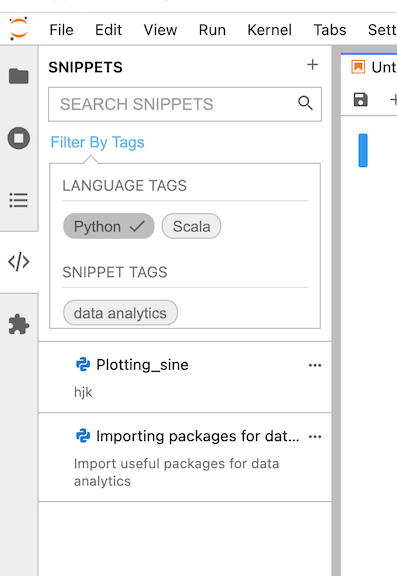Collapse the Filter By Tags panel
Screen dimensions: 397x576
(97, 142)
